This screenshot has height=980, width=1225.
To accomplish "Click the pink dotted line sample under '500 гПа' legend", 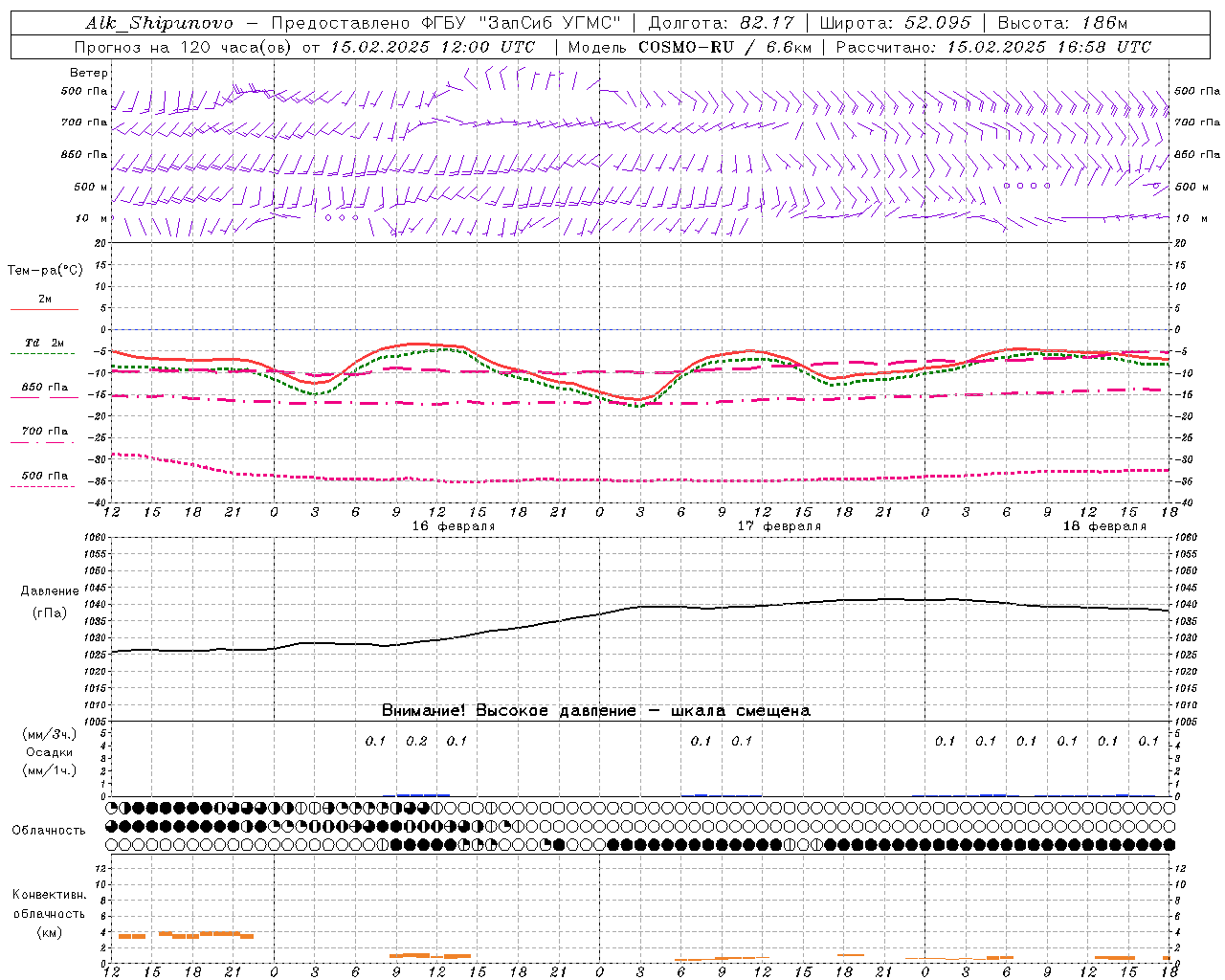I will 42,486.
